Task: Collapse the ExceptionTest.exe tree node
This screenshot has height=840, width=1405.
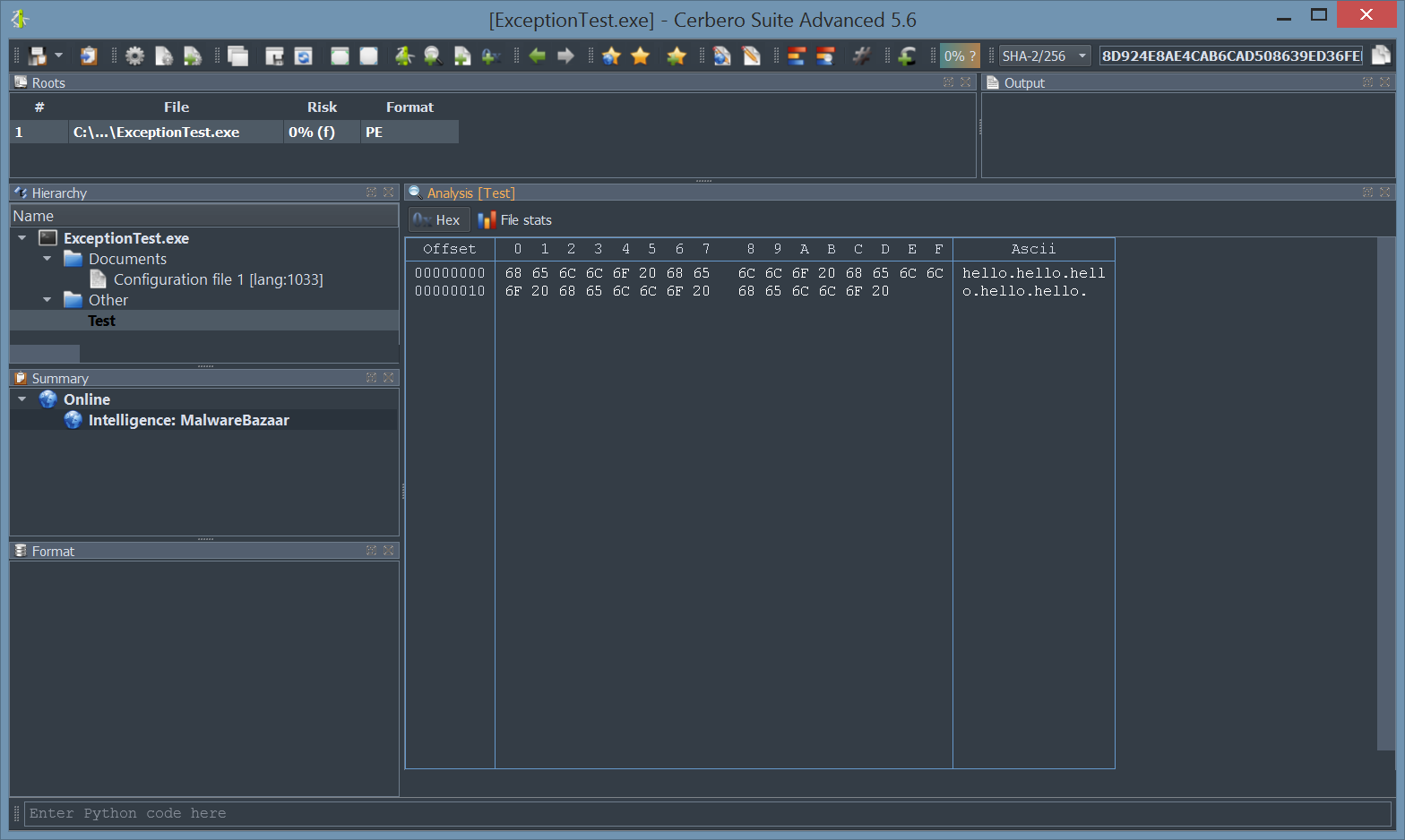Action: coord(22,238)
